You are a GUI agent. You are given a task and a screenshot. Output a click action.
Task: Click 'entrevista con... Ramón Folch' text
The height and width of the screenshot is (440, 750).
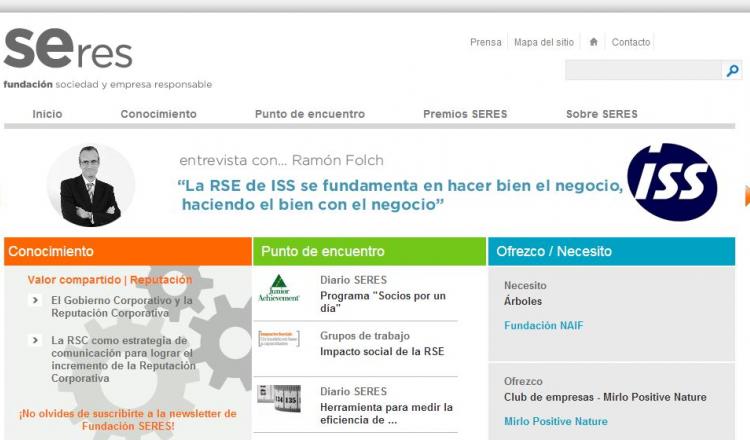tap(281, 160)
